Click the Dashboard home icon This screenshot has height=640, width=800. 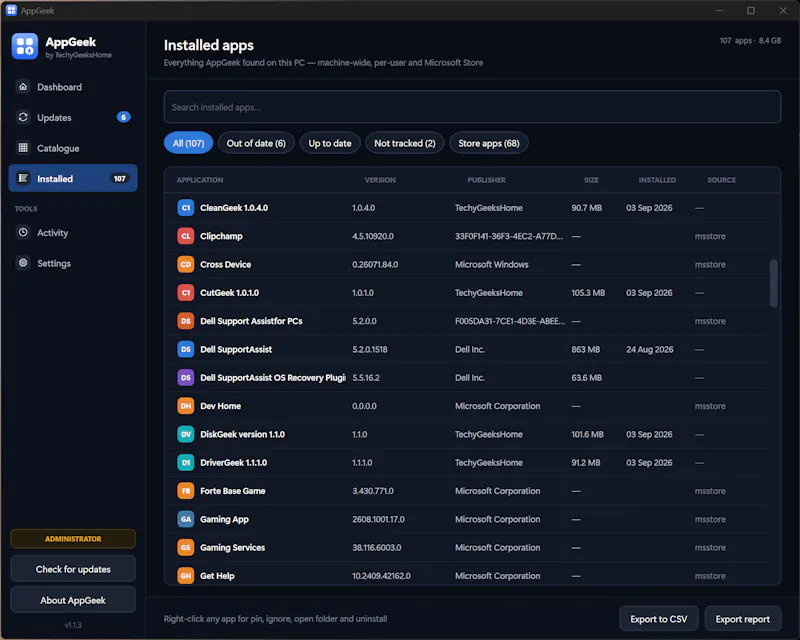tap(23, 87)
